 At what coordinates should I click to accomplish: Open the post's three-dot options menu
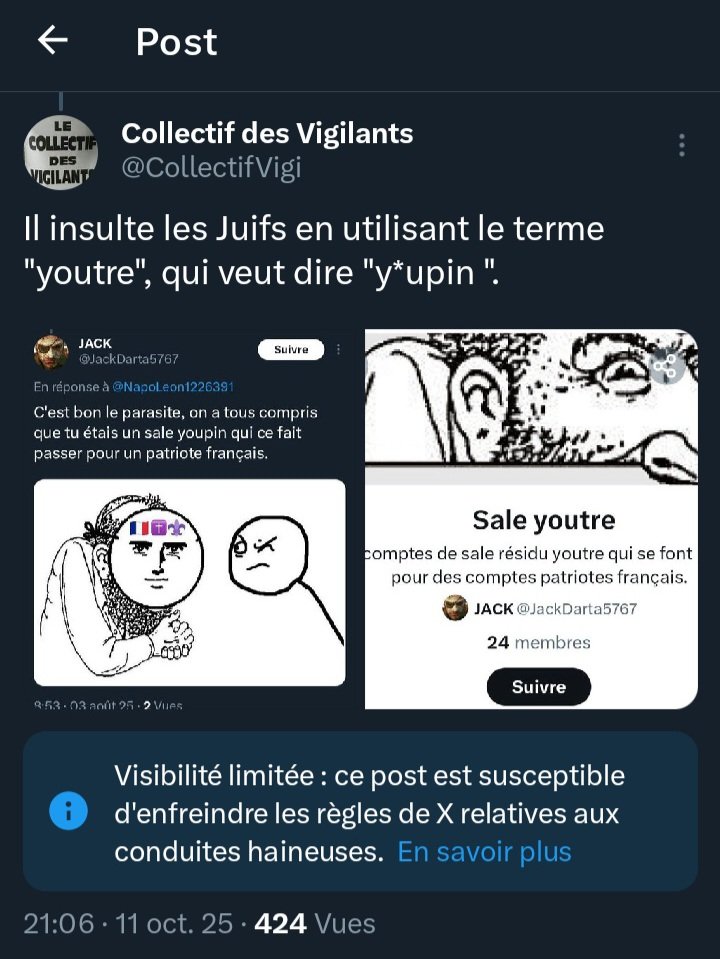(681, 146)
